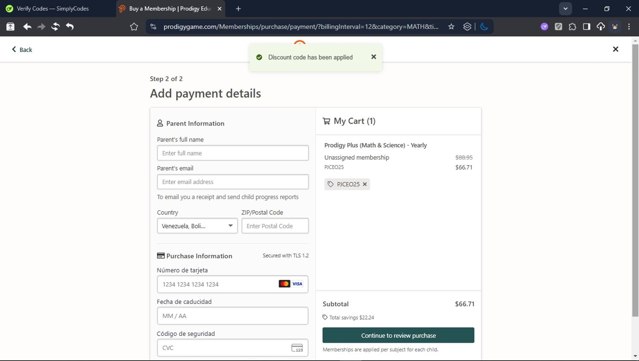Click the Visa logo icon
This screenshot has height=361, width=639.
coord(297,284)
